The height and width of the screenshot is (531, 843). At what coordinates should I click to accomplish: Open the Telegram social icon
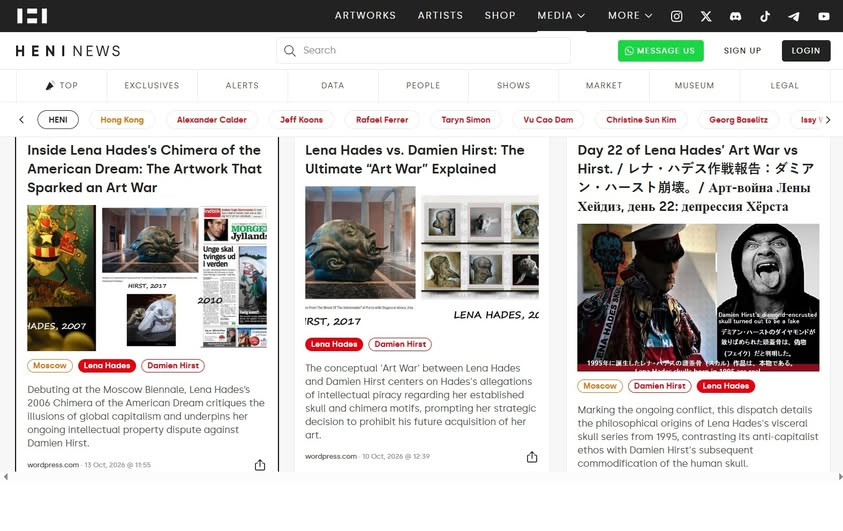coord(794,16)
